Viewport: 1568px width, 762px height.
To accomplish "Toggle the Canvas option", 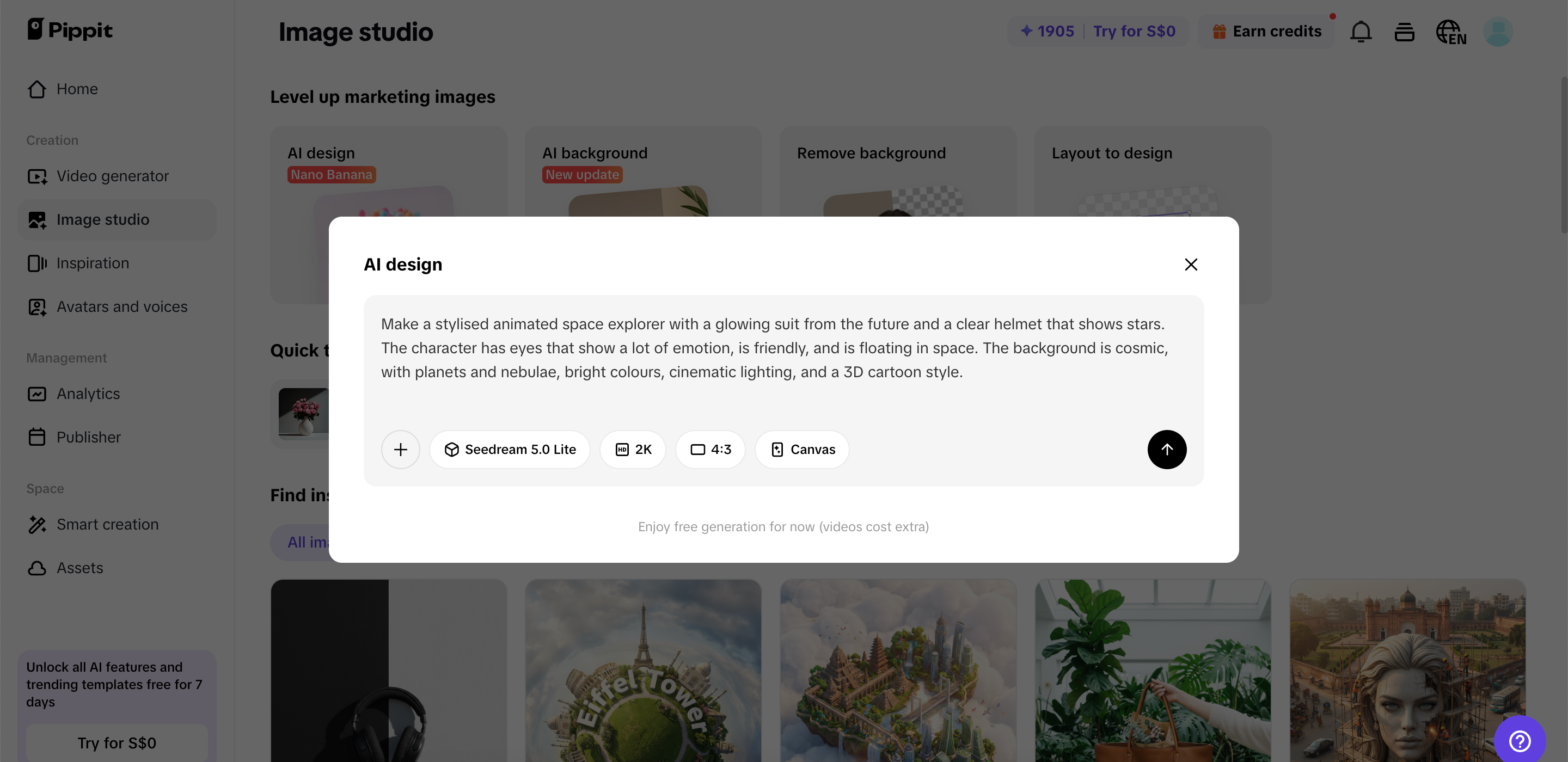I will tap(801, 449).
